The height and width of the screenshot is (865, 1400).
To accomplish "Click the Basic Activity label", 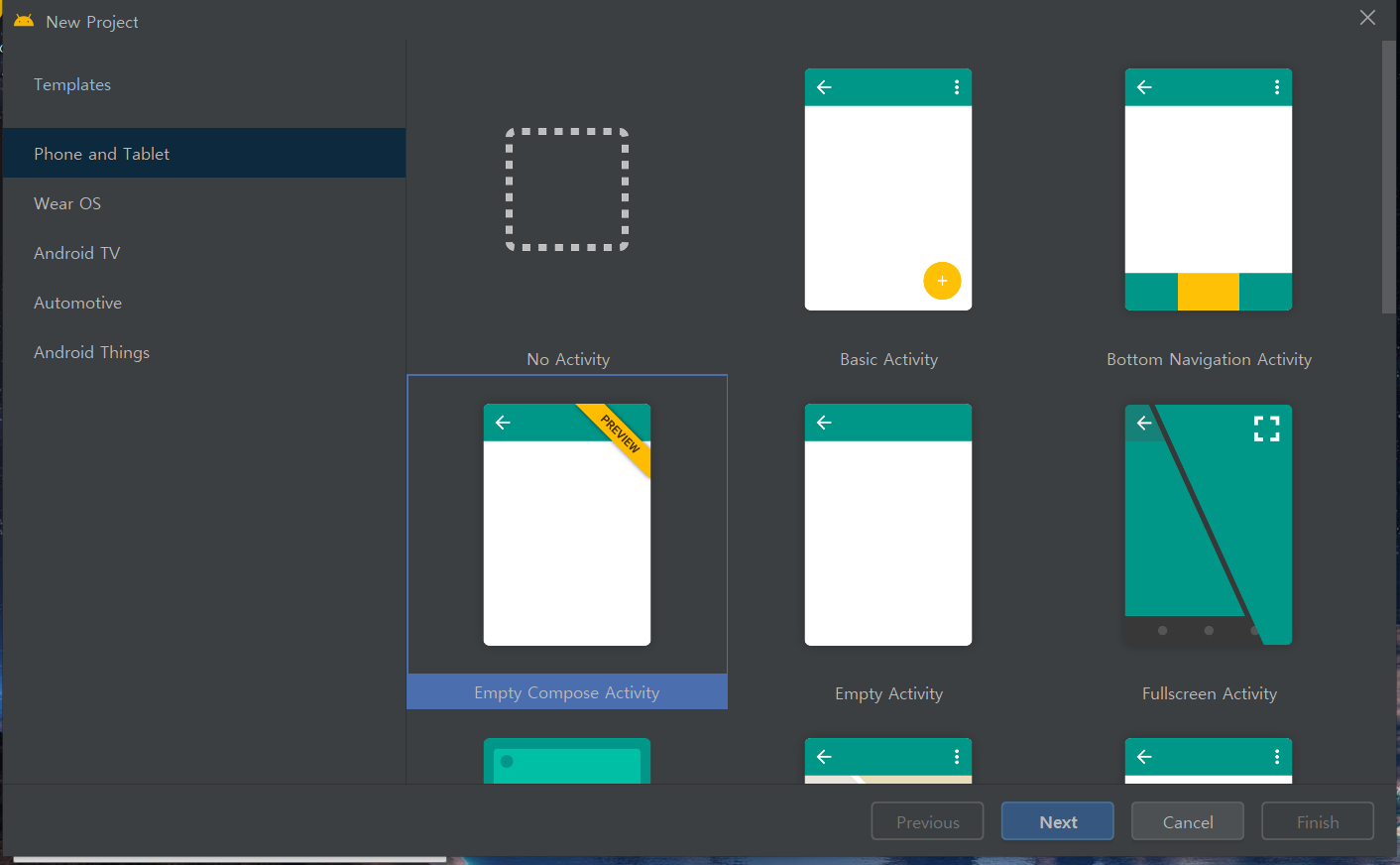I will pos(888,359).
